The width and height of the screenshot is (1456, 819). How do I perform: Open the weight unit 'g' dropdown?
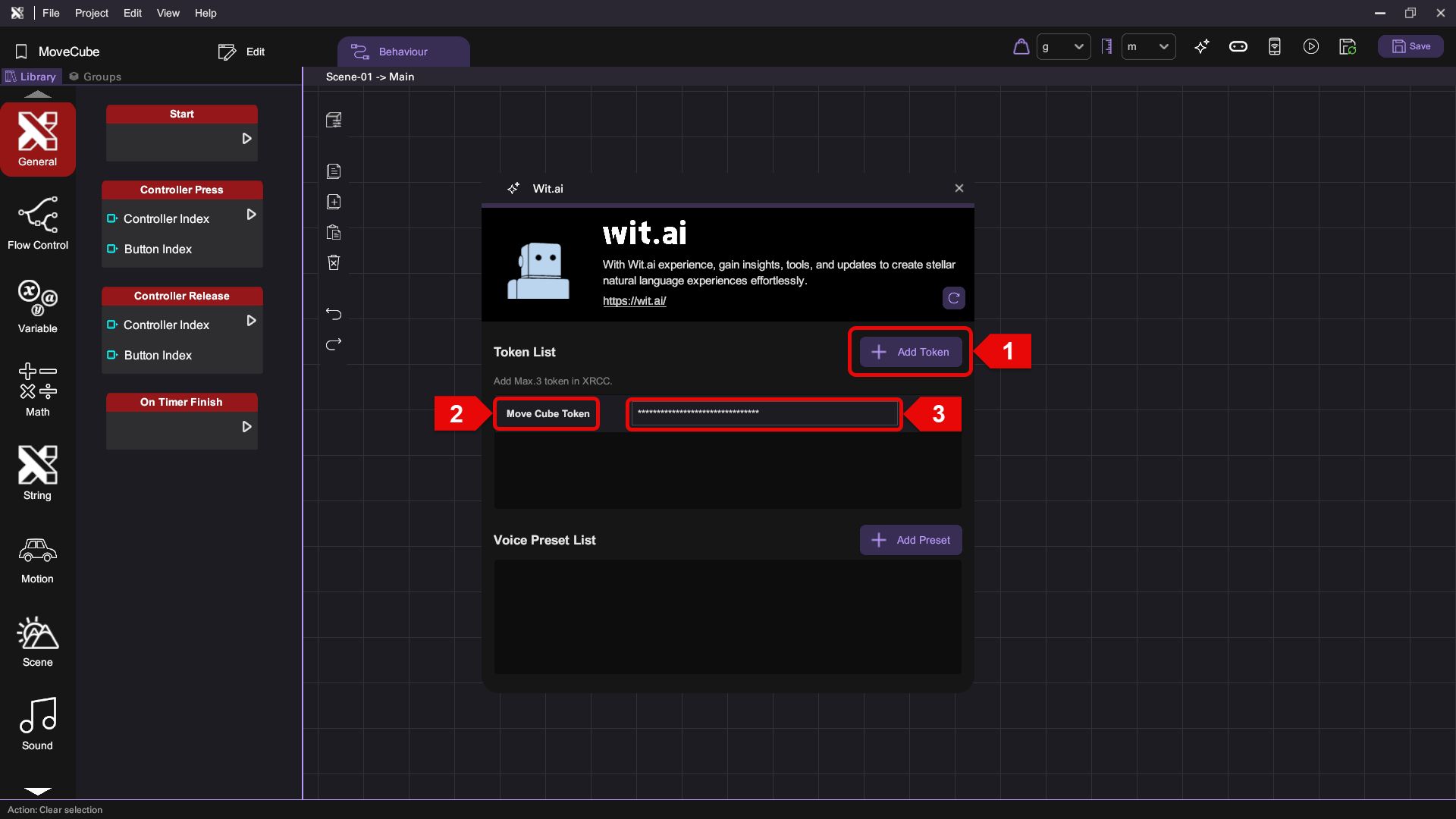tap(1063, 47)
